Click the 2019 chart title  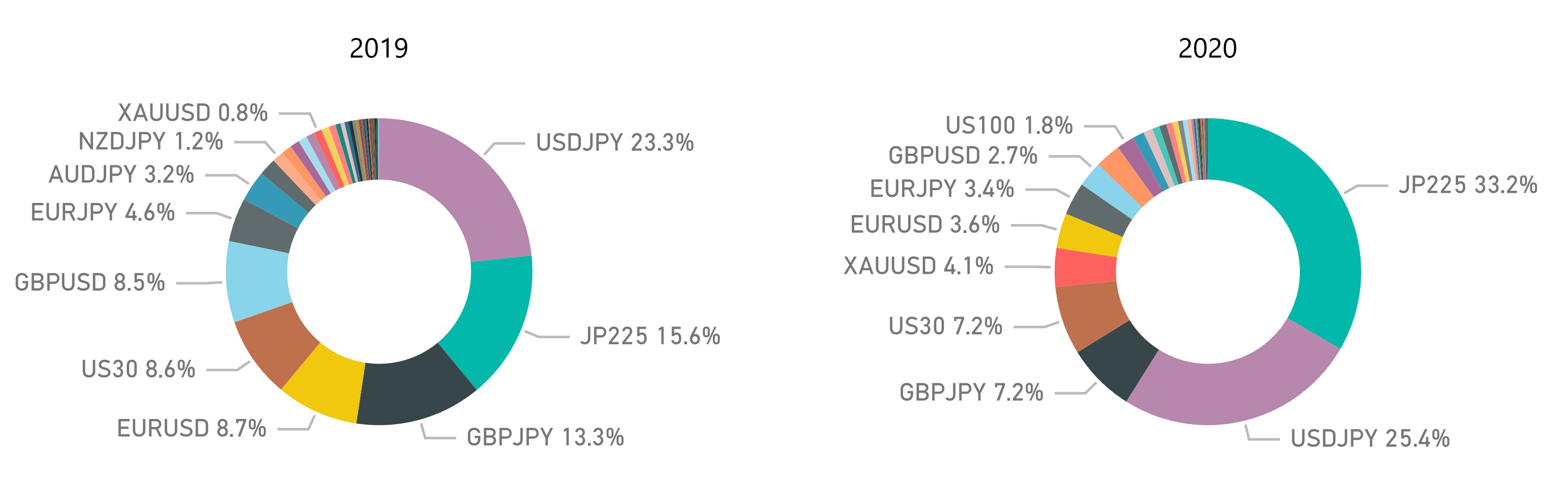(378, 49)
